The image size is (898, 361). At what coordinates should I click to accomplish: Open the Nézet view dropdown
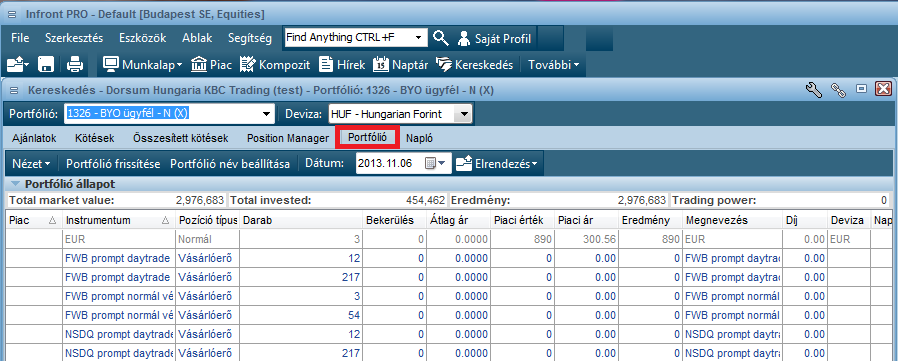(x=31, y=163)
